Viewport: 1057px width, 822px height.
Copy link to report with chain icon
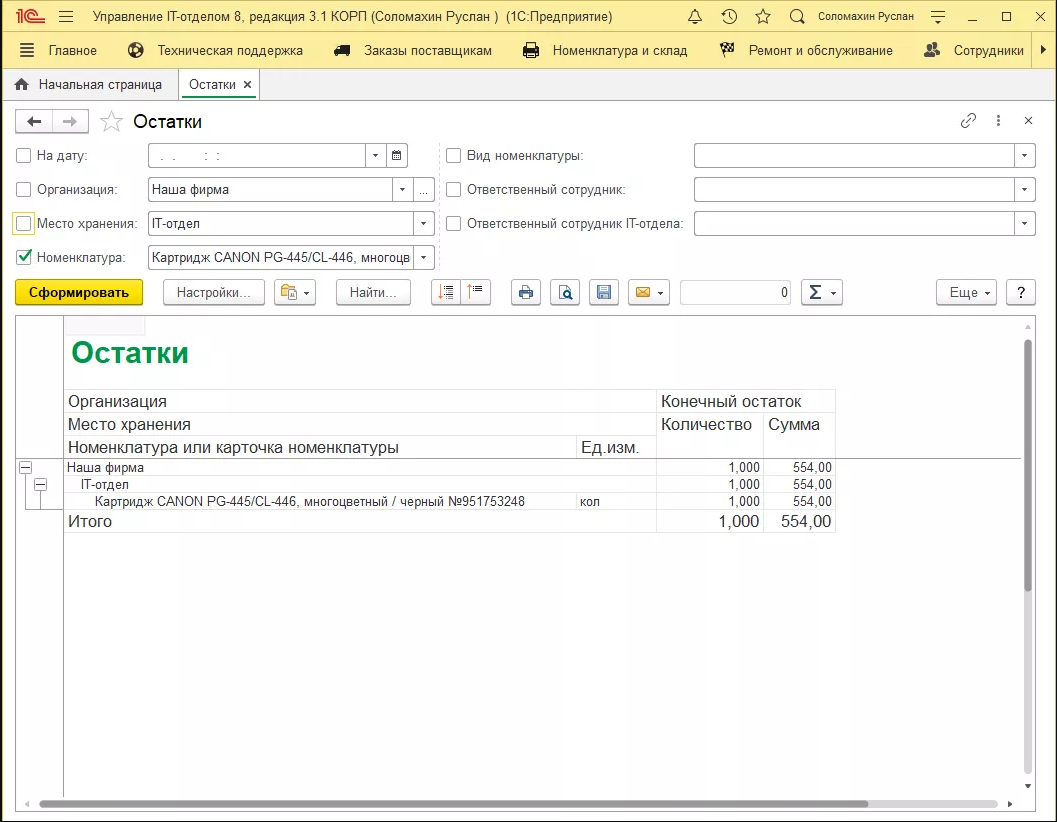point(968,121)
